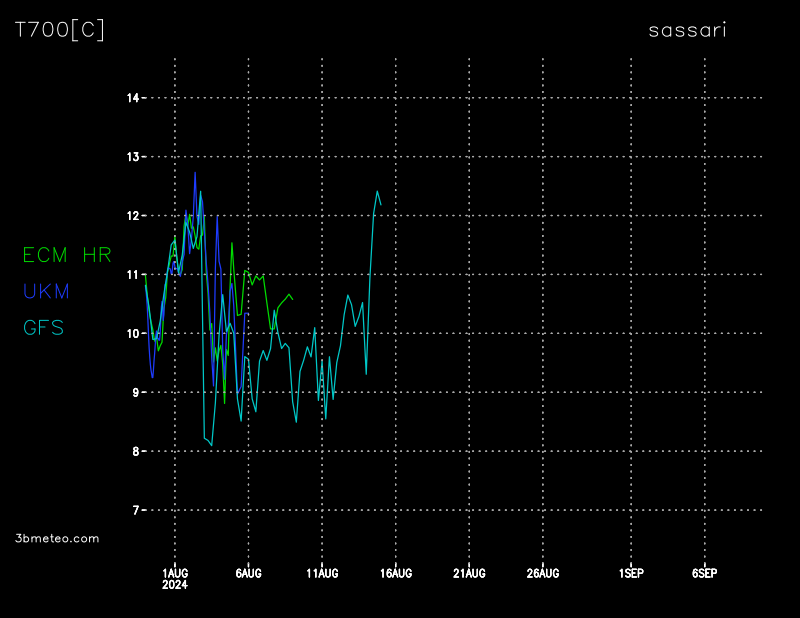The width and height of the screenshot is (800, 618).
Task: Click the 11AUG date axis label
Action: point(322,573)
